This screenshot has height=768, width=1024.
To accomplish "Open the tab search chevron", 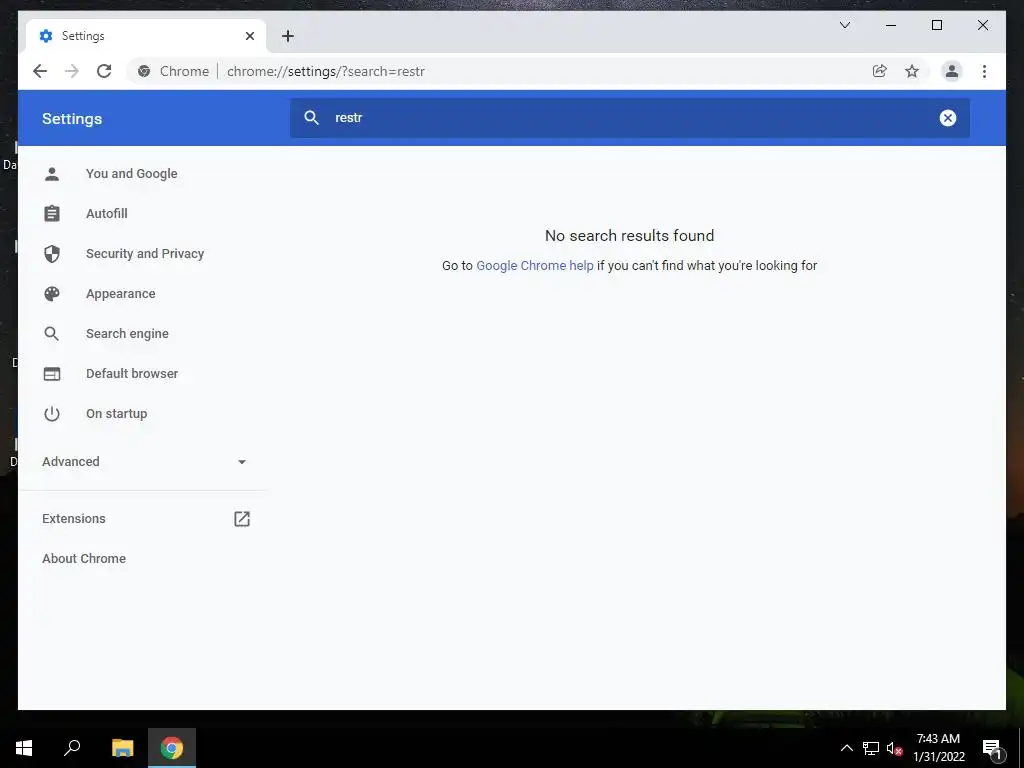I will click(x=844, y=25).
